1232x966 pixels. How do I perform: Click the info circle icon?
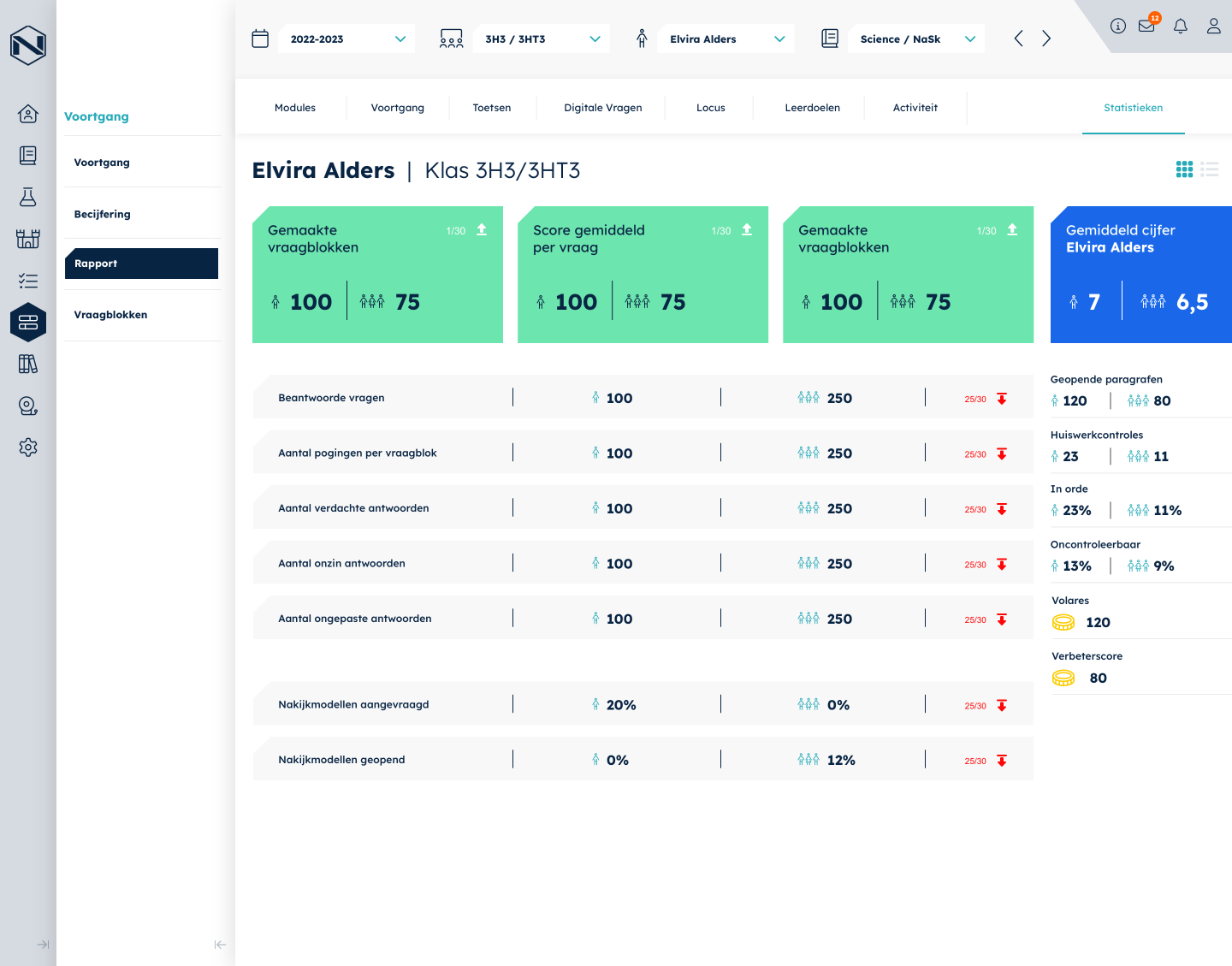(1117, 26)
